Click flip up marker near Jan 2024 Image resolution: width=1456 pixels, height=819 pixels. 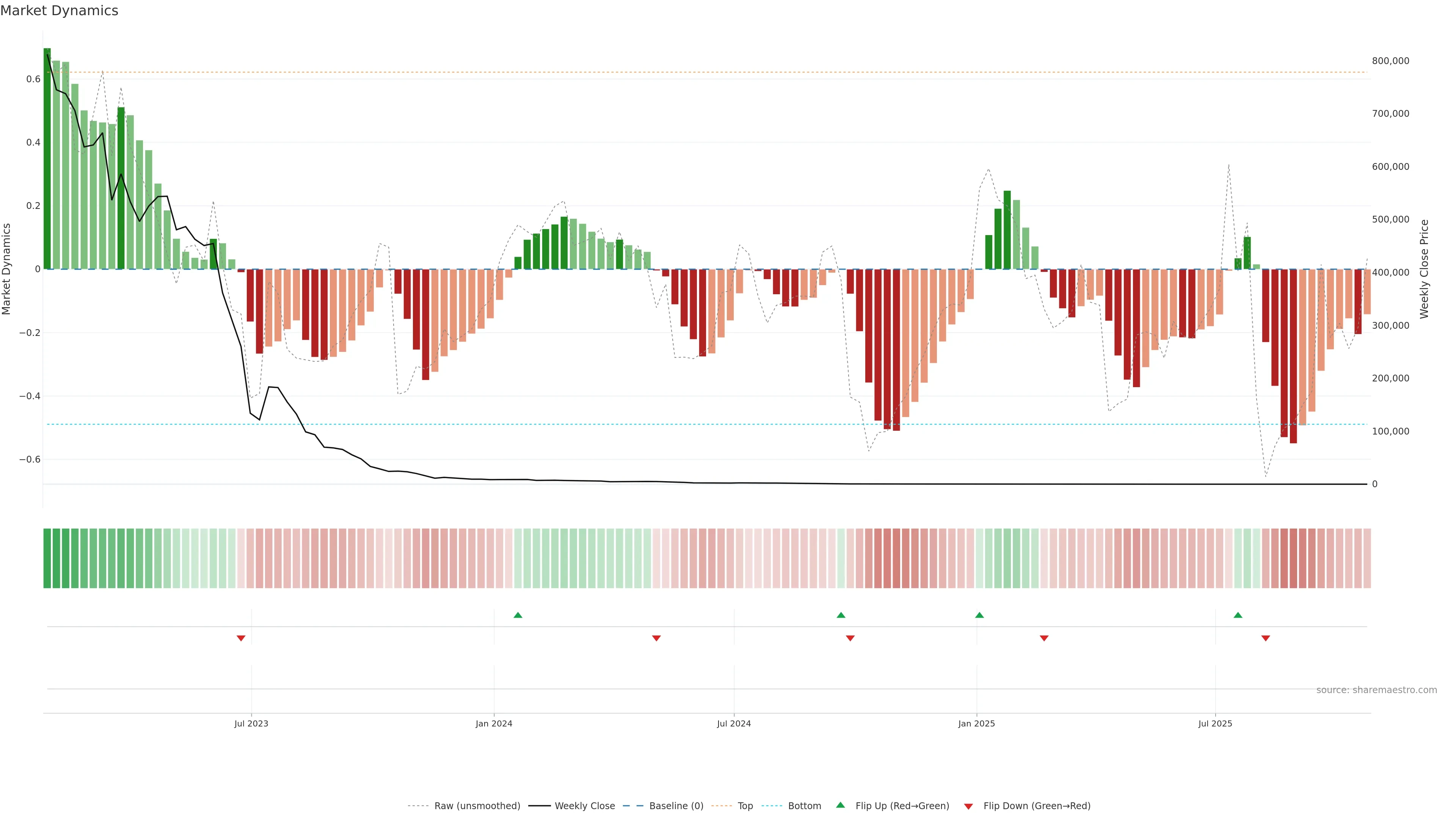point(518,615)
